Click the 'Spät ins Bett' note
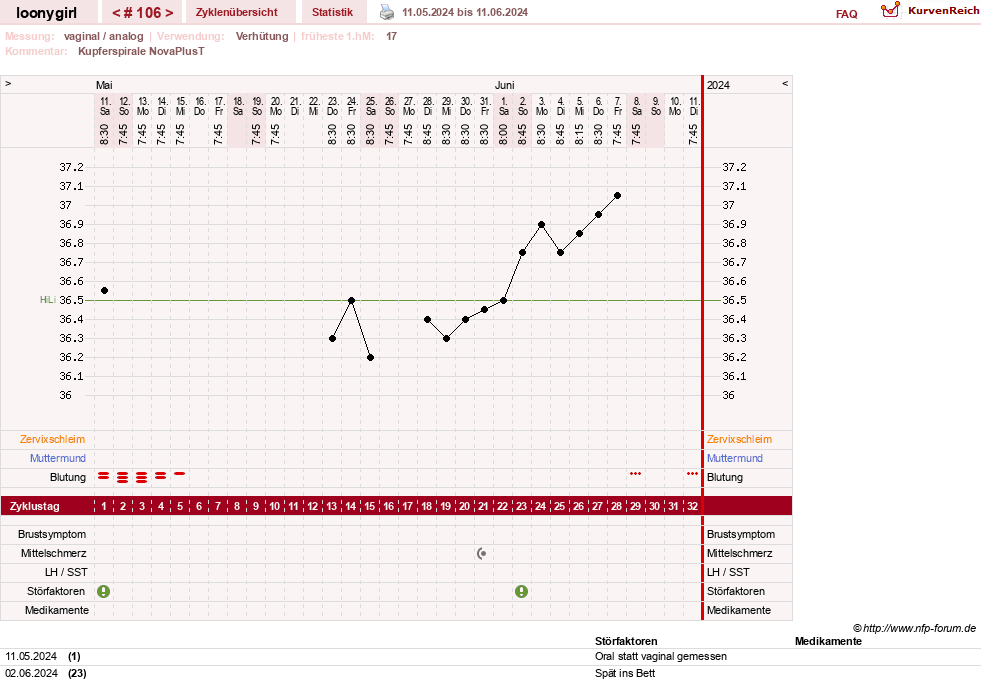This screenshot has height=700, width=981. [x=625, y=673]
